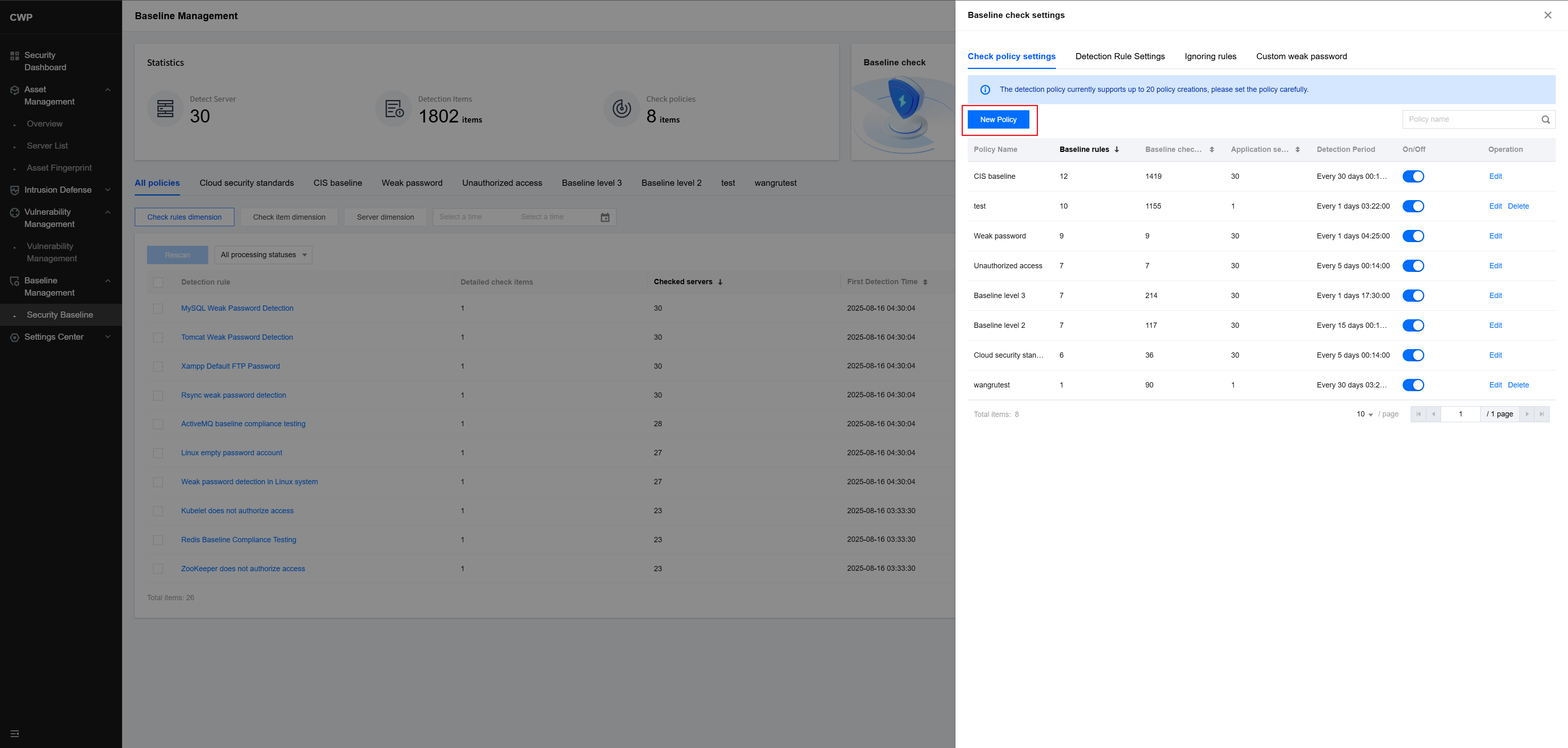The width and height of the screenshot is (1568, 748).
Task: Select the CIS baseline policy tab
Action: pyautogui.click(x=338, y=183)
